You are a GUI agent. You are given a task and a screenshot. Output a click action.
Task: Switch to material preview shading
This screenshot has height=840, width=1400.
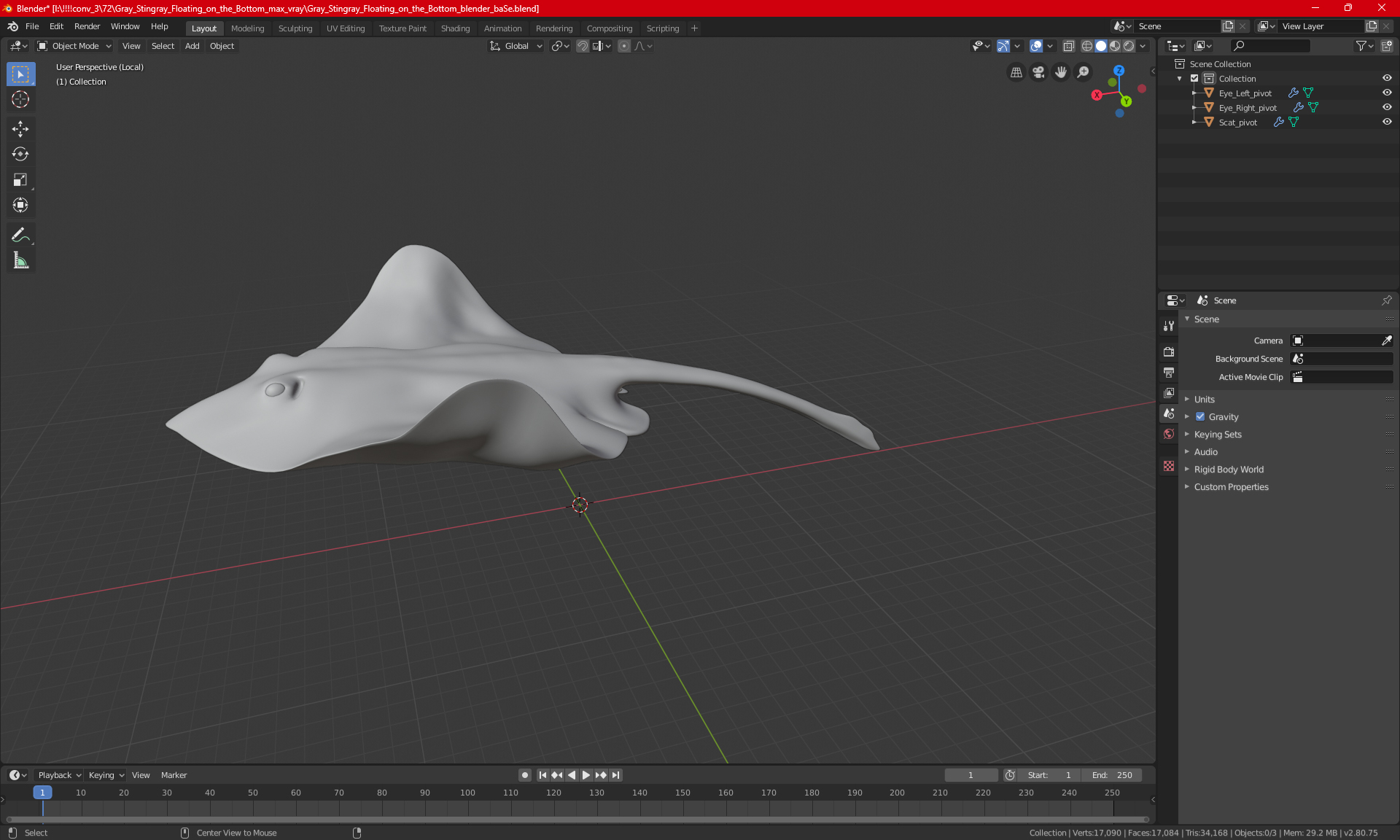click(1115, 46)
